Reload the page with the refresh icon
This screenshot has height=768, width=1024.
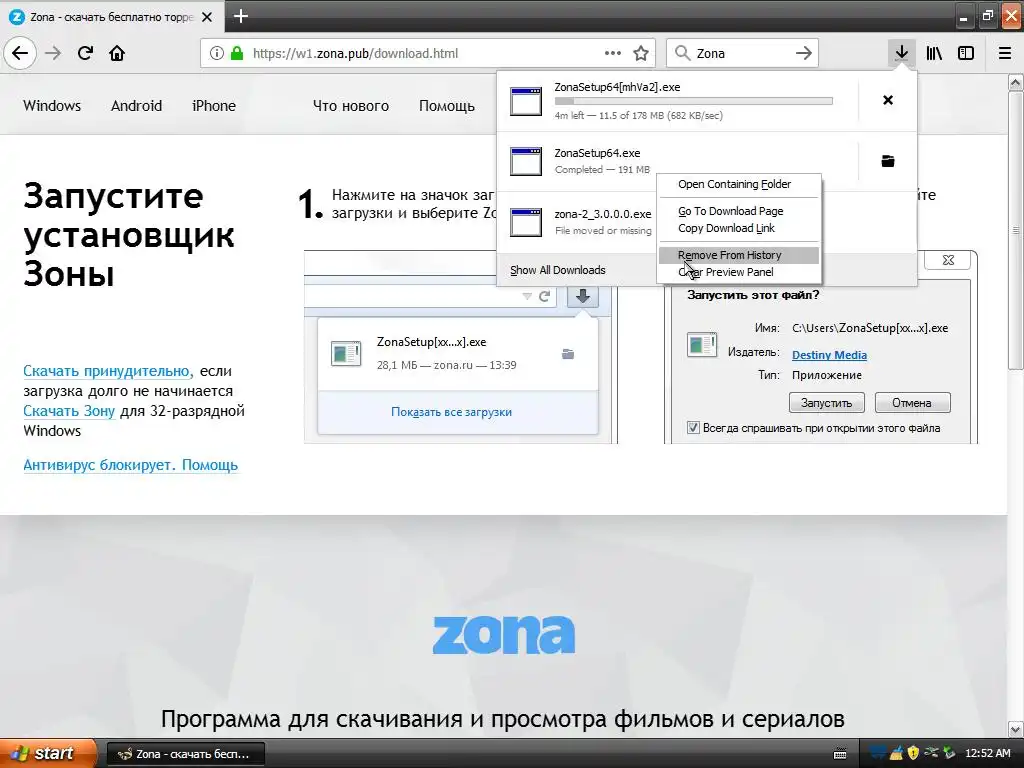[85, 54]
